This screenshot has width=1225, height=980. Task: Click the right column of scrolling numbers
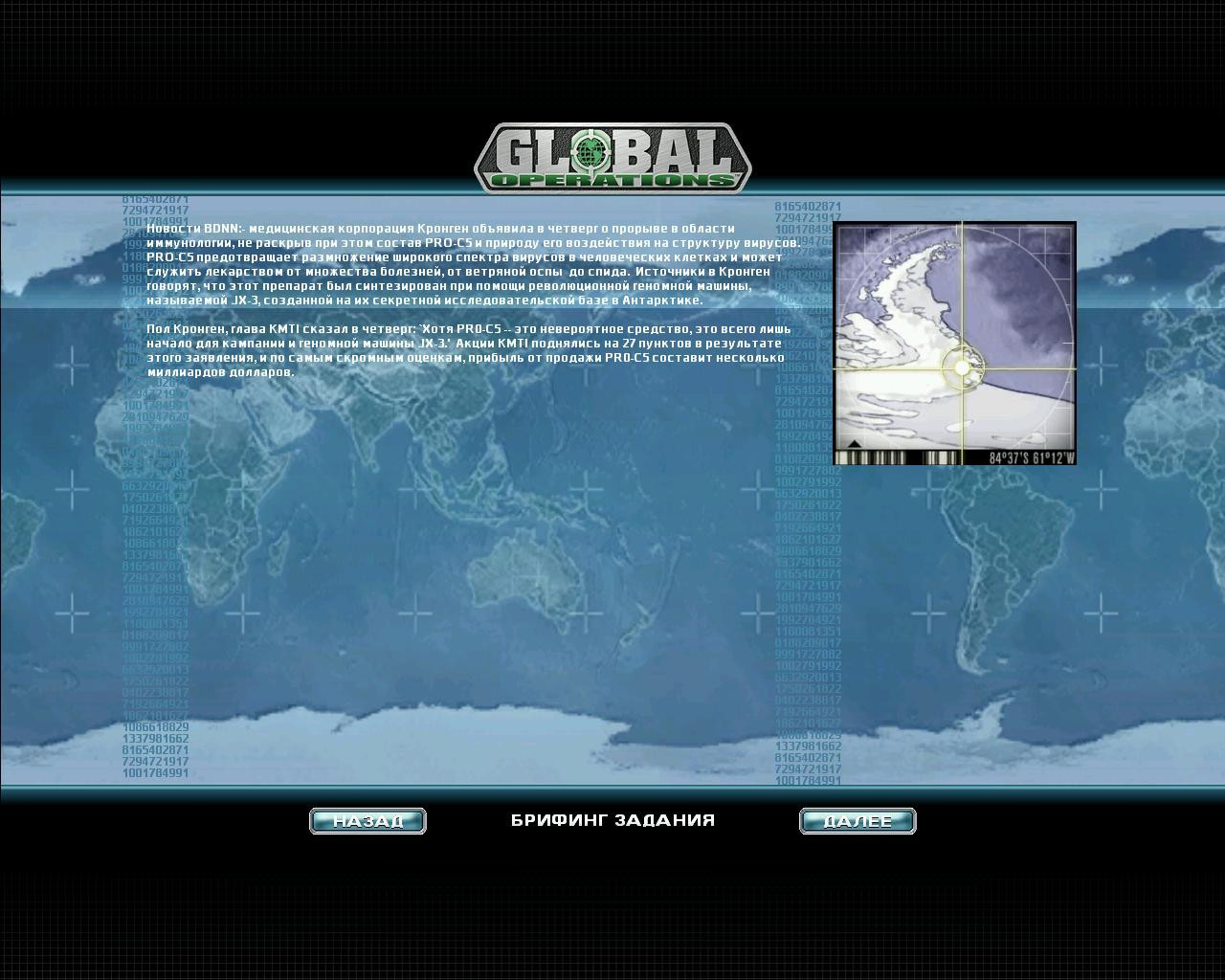click(809, 493)
